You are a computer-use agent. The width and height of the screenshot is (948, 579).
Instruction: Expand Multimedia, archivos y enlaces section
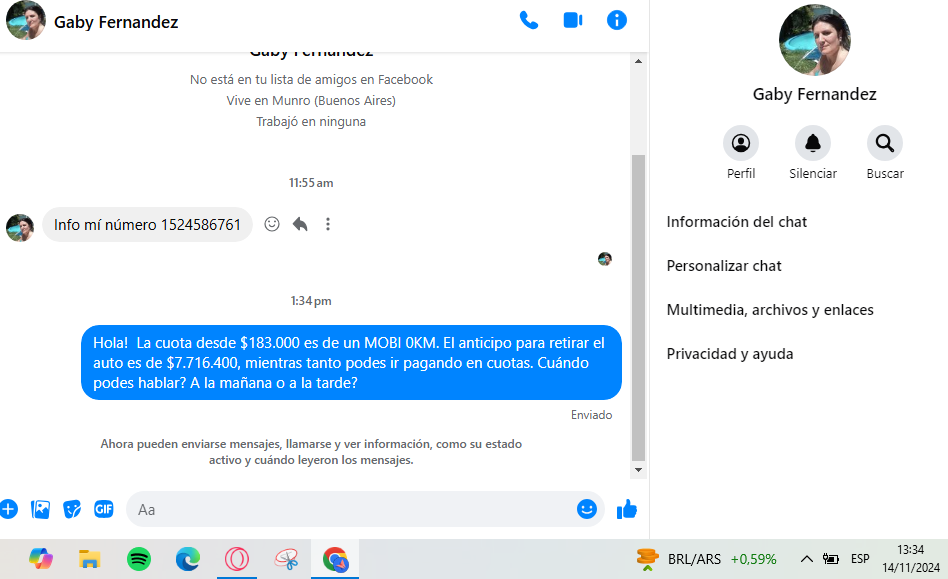click(x=770, y=310)
